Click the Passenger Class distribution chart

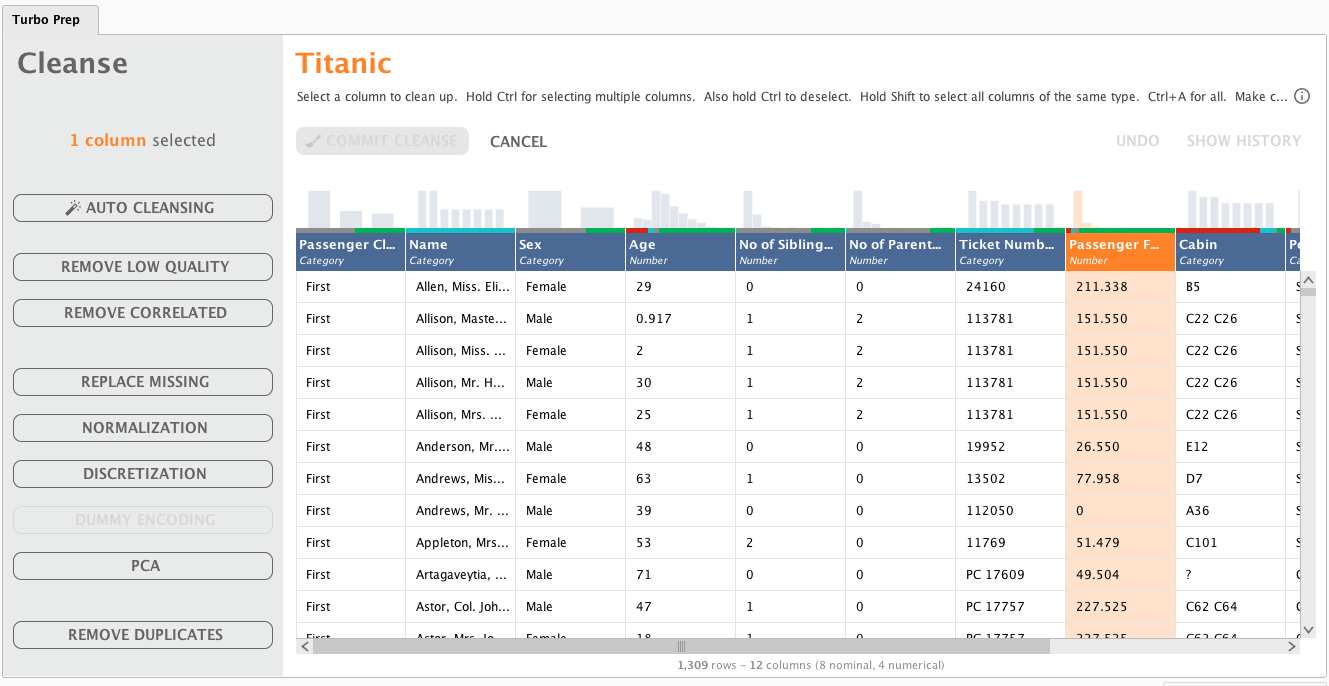[x=350, y=210]
